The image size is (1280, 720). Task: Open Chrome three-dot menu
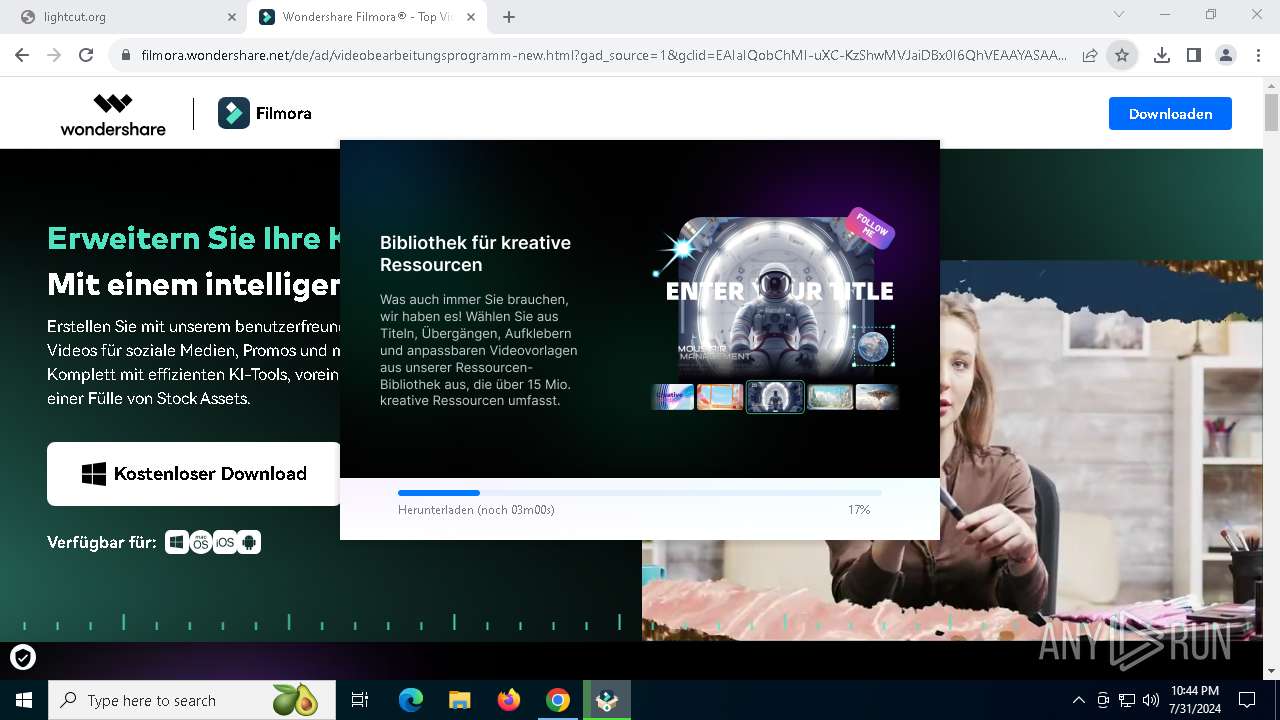pos(1258,56)
